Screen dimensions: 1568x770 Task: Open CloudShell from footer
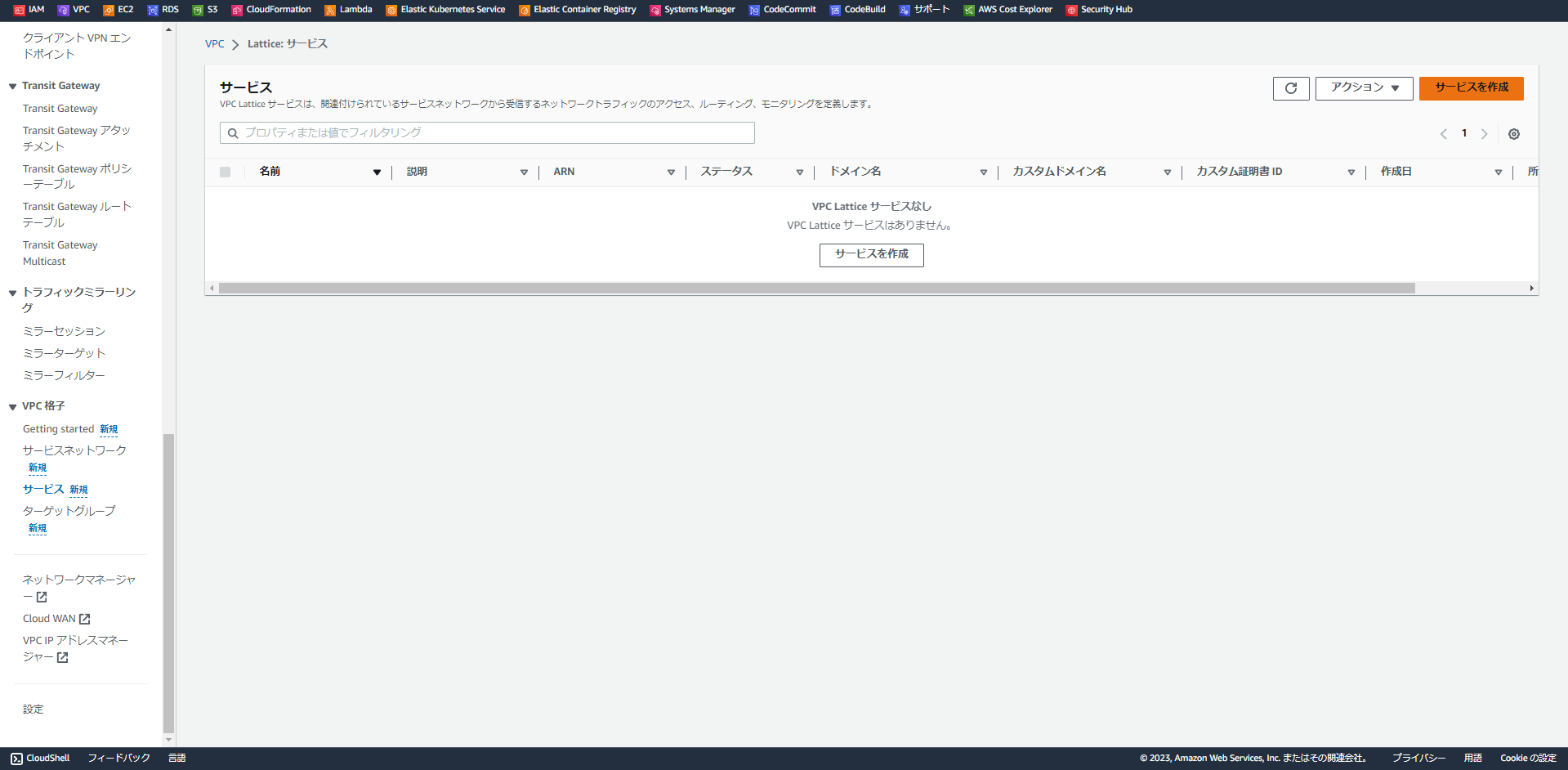(x=40, y=759)
